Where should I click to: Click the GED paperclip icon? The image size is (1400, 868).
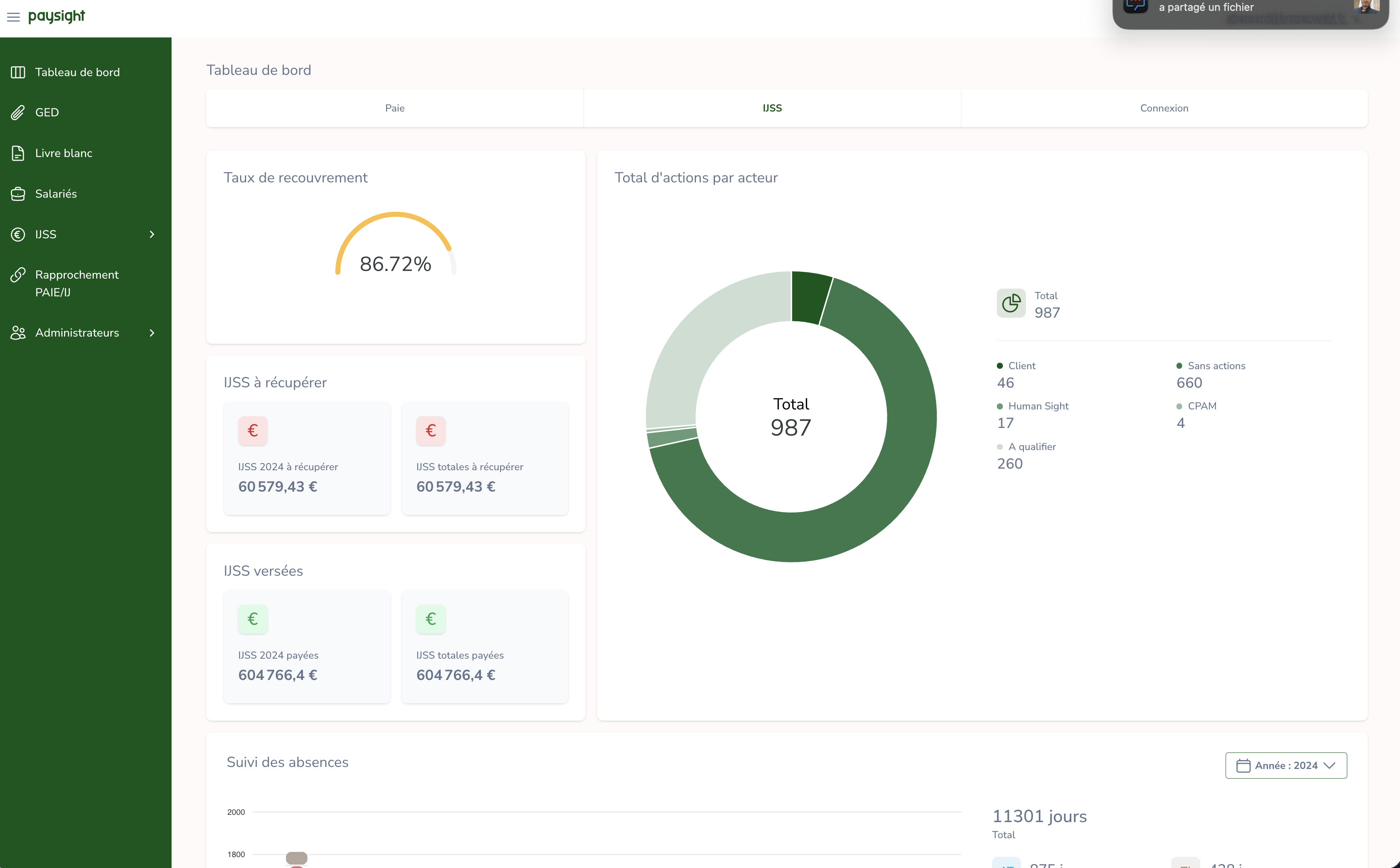pyautogui.click(x=18, y=112)
